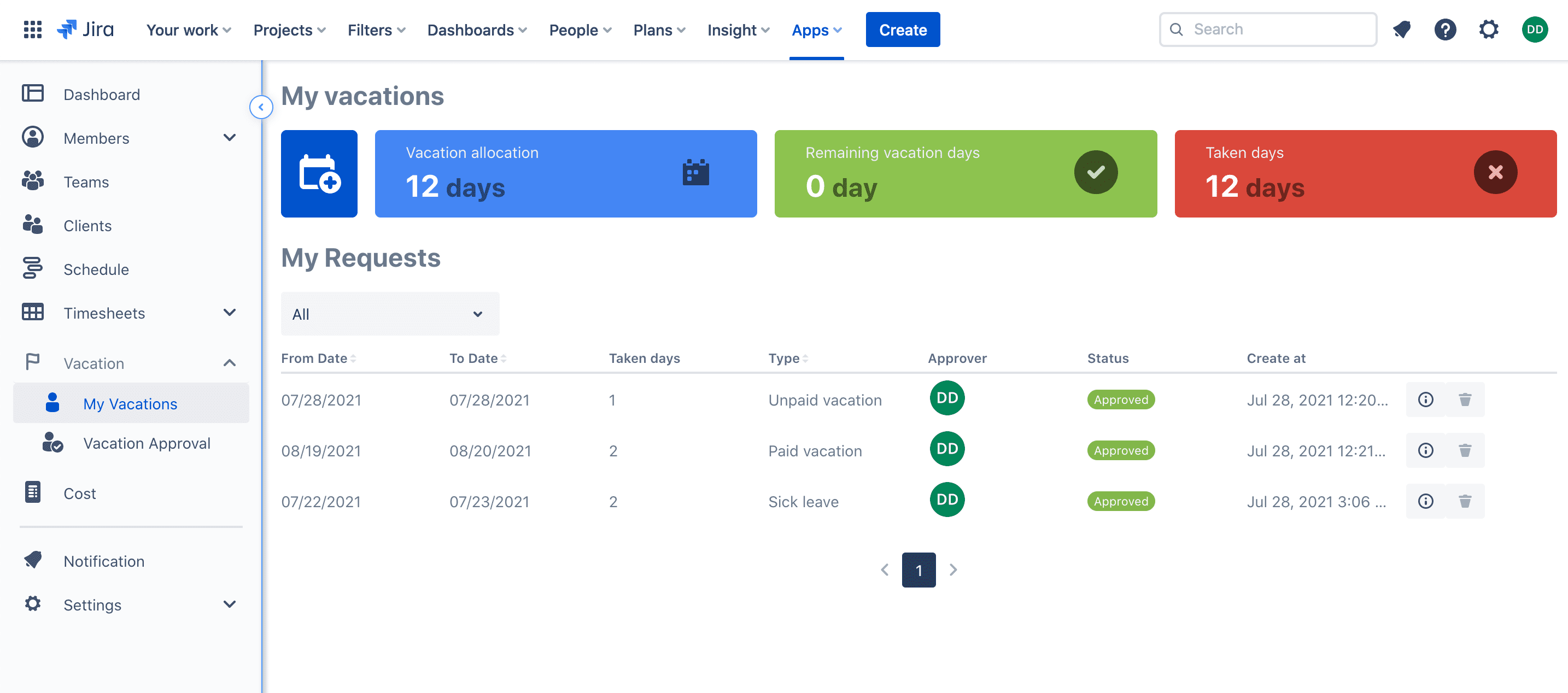Go to page 1 of requests
Viewport: 1568px width, 693px height.
coord(918,570)
